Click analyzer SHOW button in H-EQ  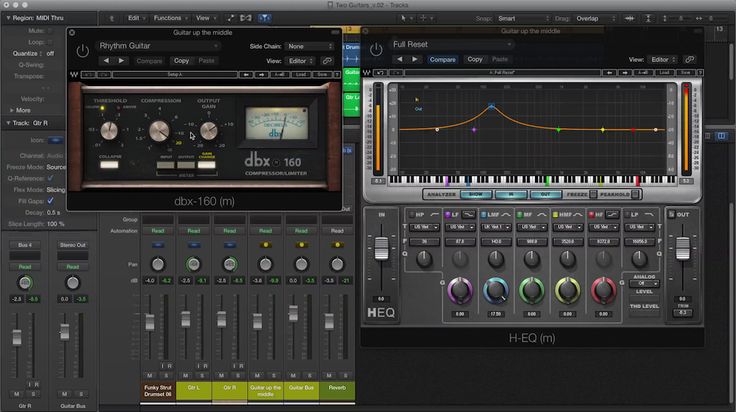click(x=476, y=194)
